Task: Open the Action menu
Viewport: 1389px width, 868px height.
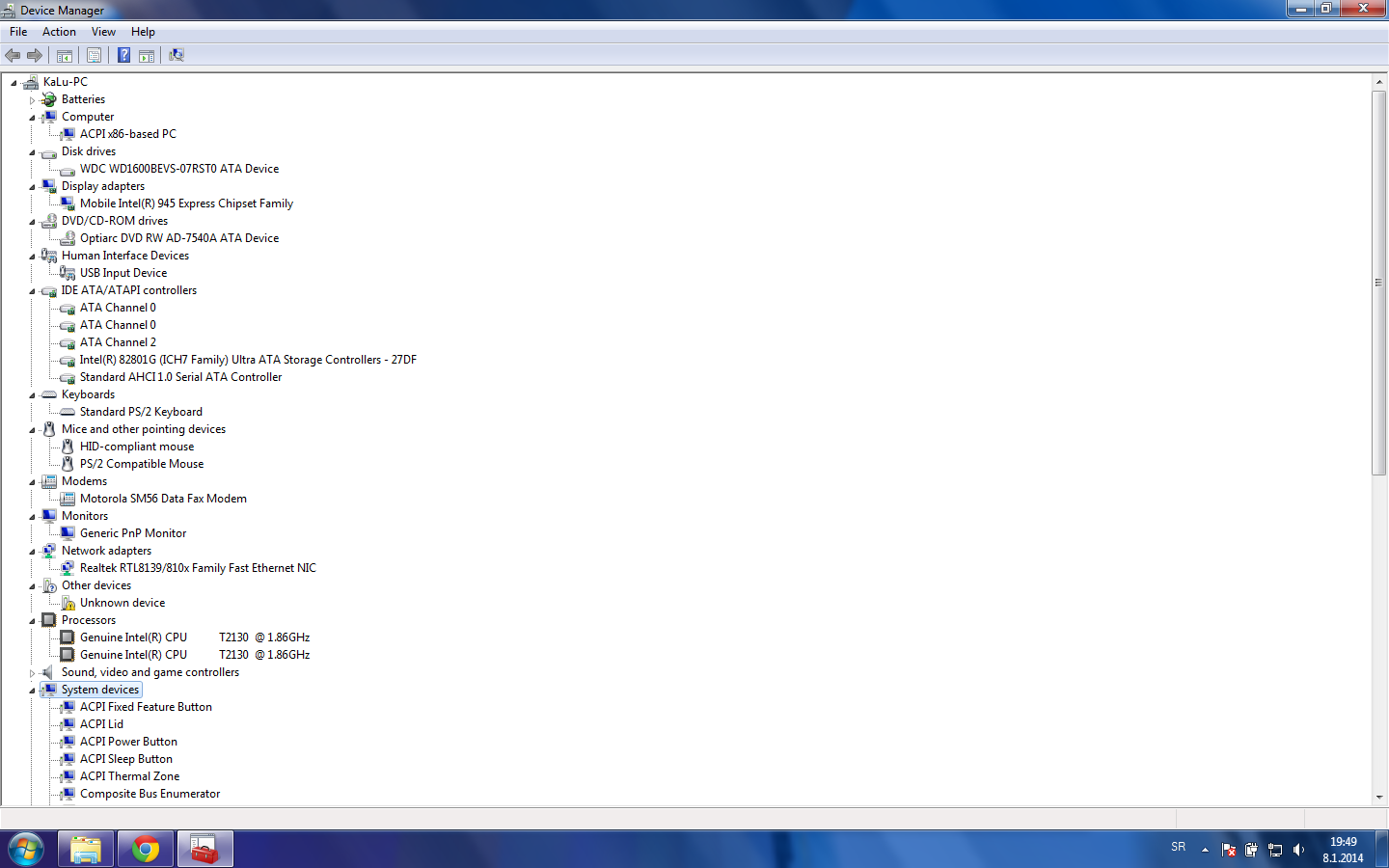Action: pyautogui.click(x=59, y=32)
